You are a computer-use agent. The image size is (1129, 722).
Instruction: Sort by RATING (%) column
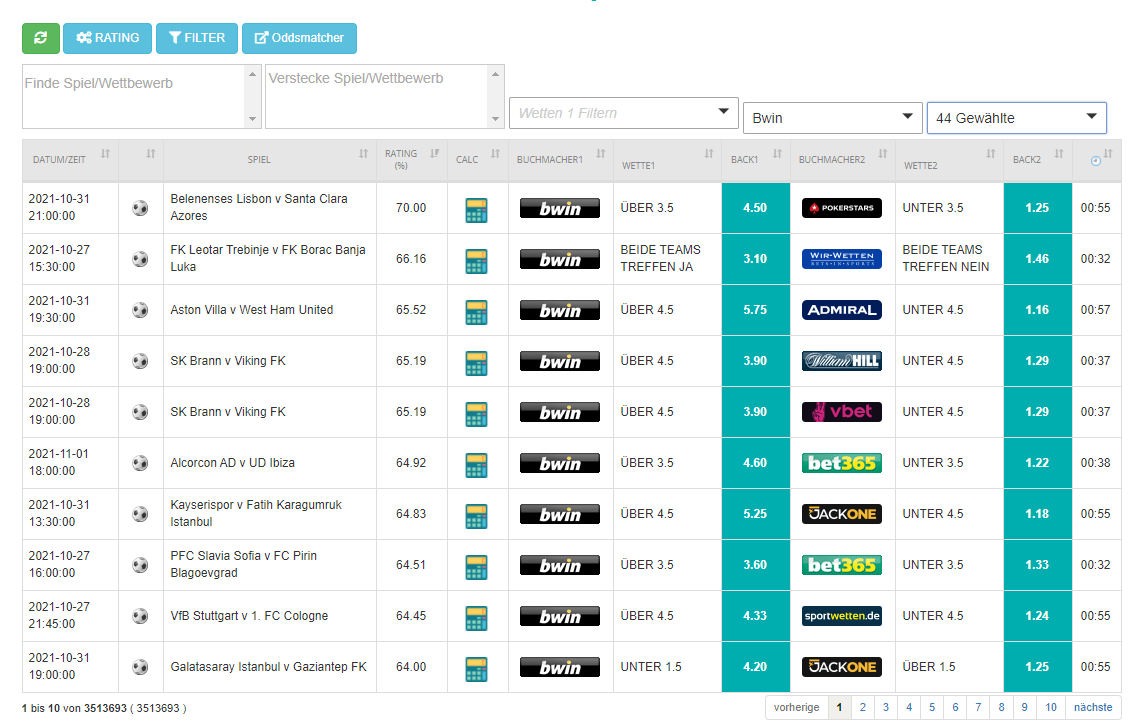[x=411, y=160]
